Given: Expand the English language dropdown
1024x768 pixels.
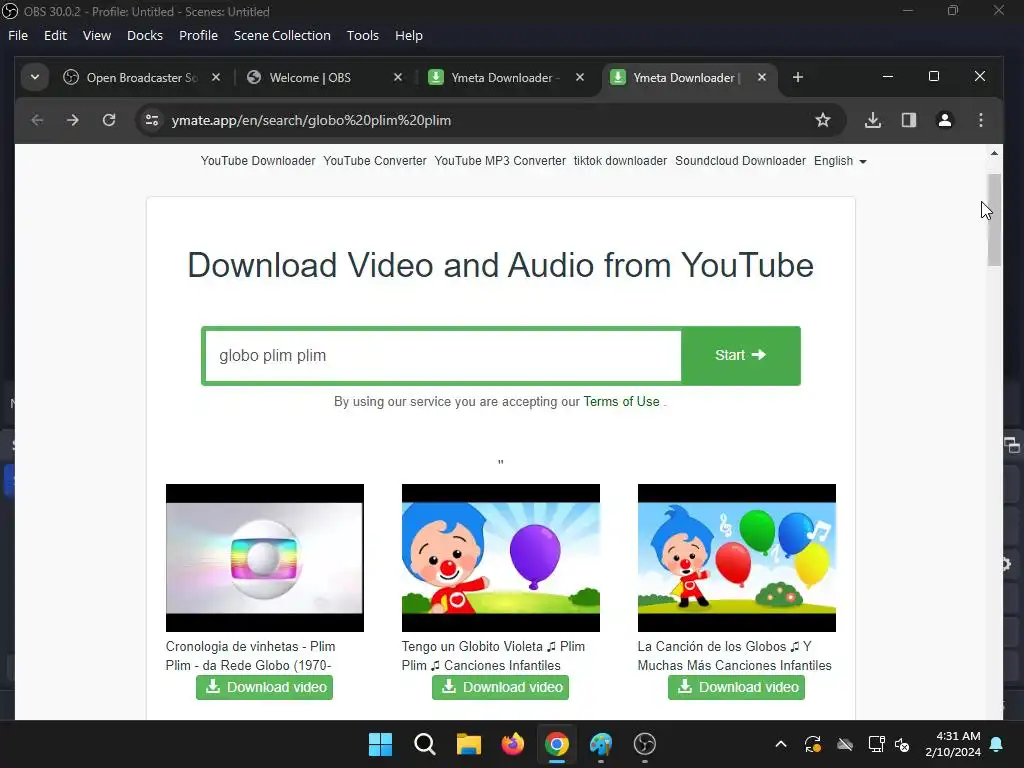Looking at the screenshot, I should (x=840, y=161).
